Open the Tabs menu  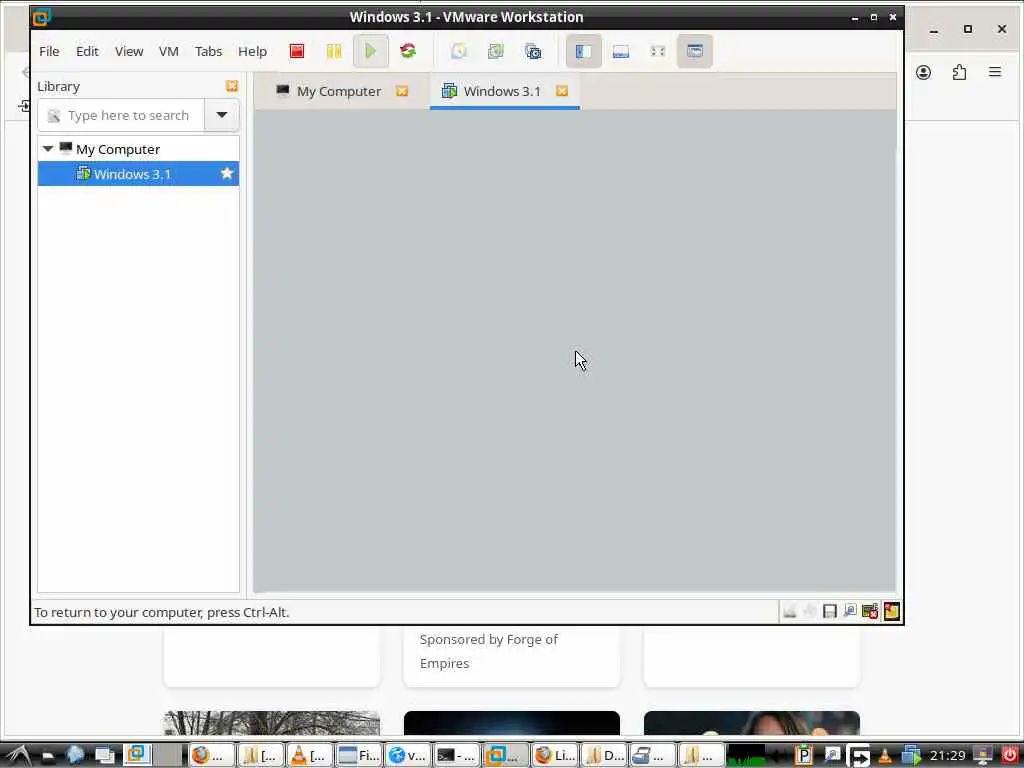point(208,51)
